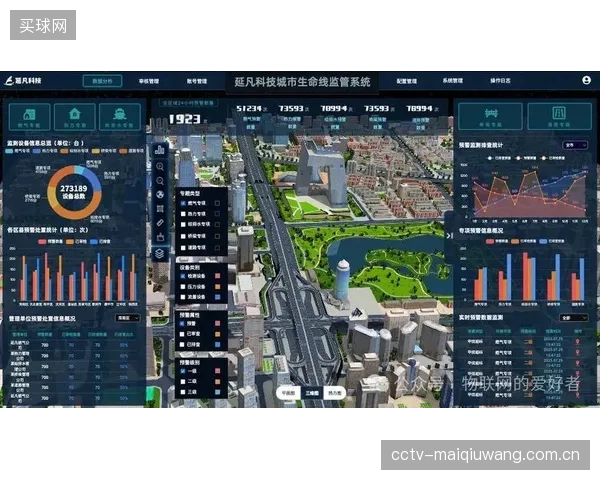The height and width of the screenshot is (480, 600).
Task: Select the ruler measure tool
Action: (x=160, y=223)
